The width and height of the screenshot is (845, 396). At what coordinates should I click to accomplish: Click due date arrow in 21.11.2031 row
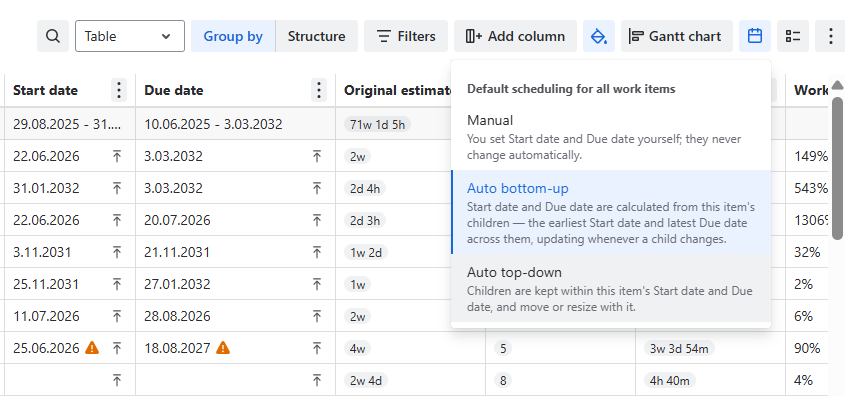[x=317, y=252]
